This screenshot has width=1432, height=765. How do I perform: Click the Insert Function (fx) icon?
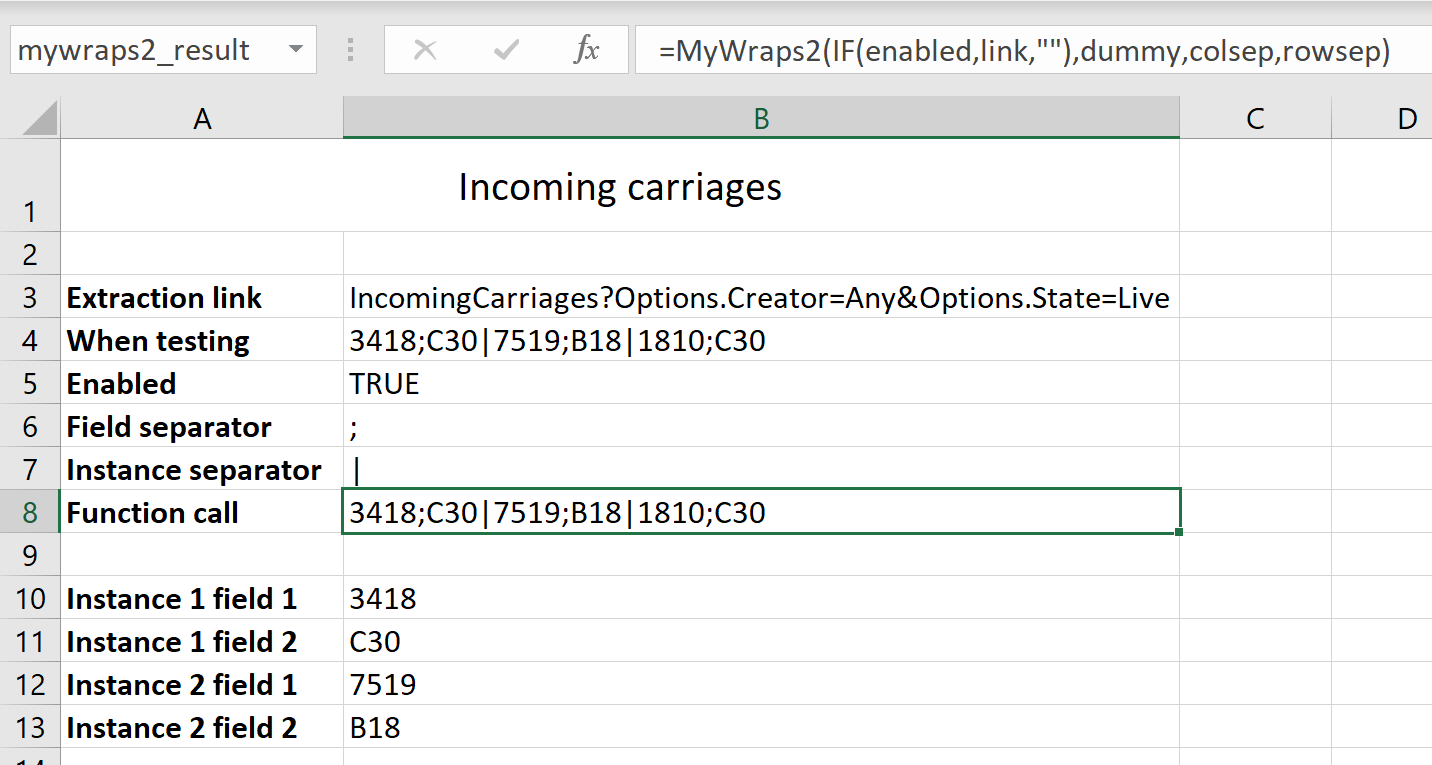tap(589, 49)
